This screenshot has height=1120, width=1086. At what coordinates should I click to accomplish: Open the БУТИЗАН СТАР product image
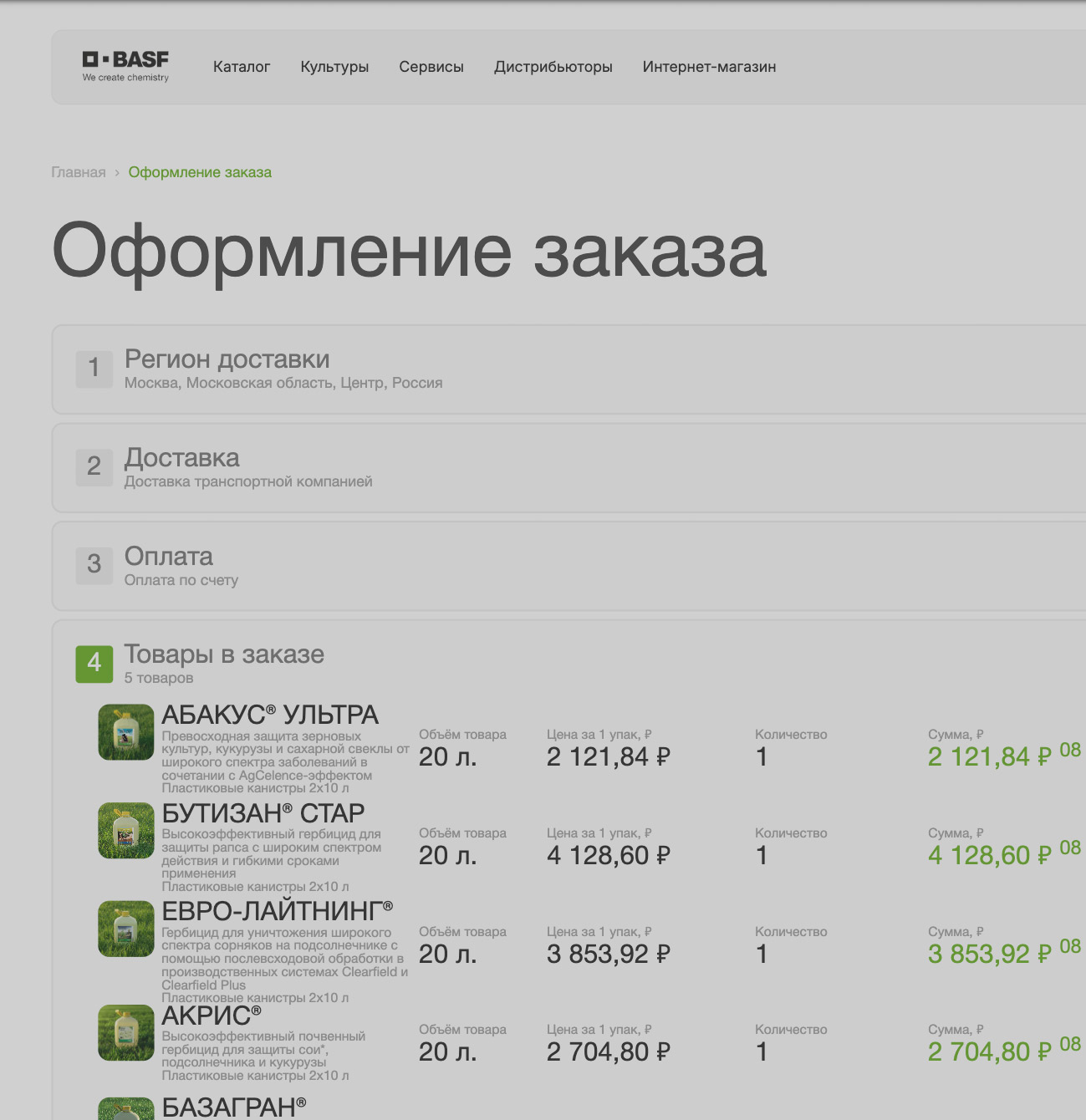click(x=126, y=831)
